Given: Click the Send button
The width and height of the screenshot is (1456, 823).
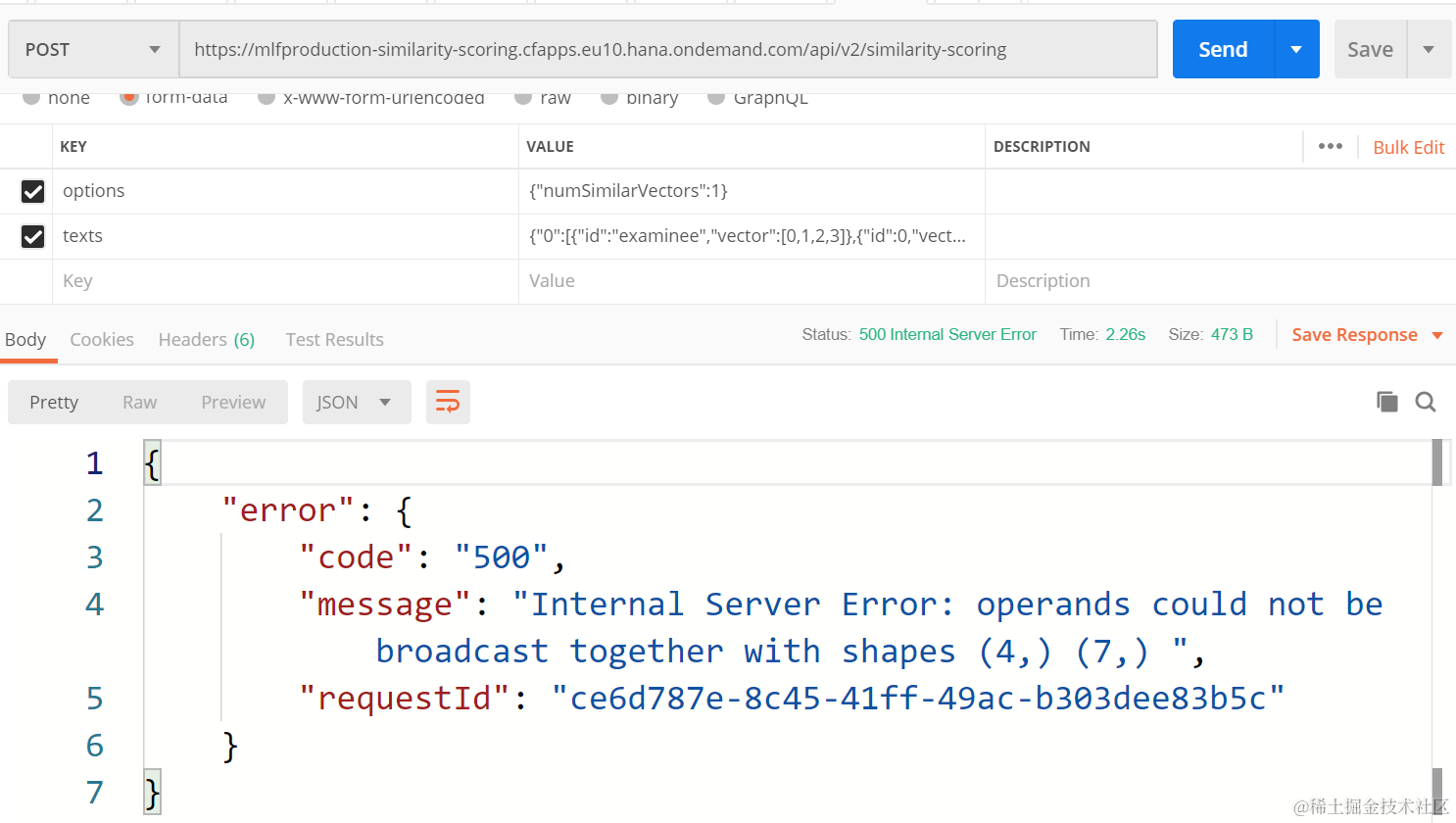Looking at the screenshot, I should coord(1223,49).
